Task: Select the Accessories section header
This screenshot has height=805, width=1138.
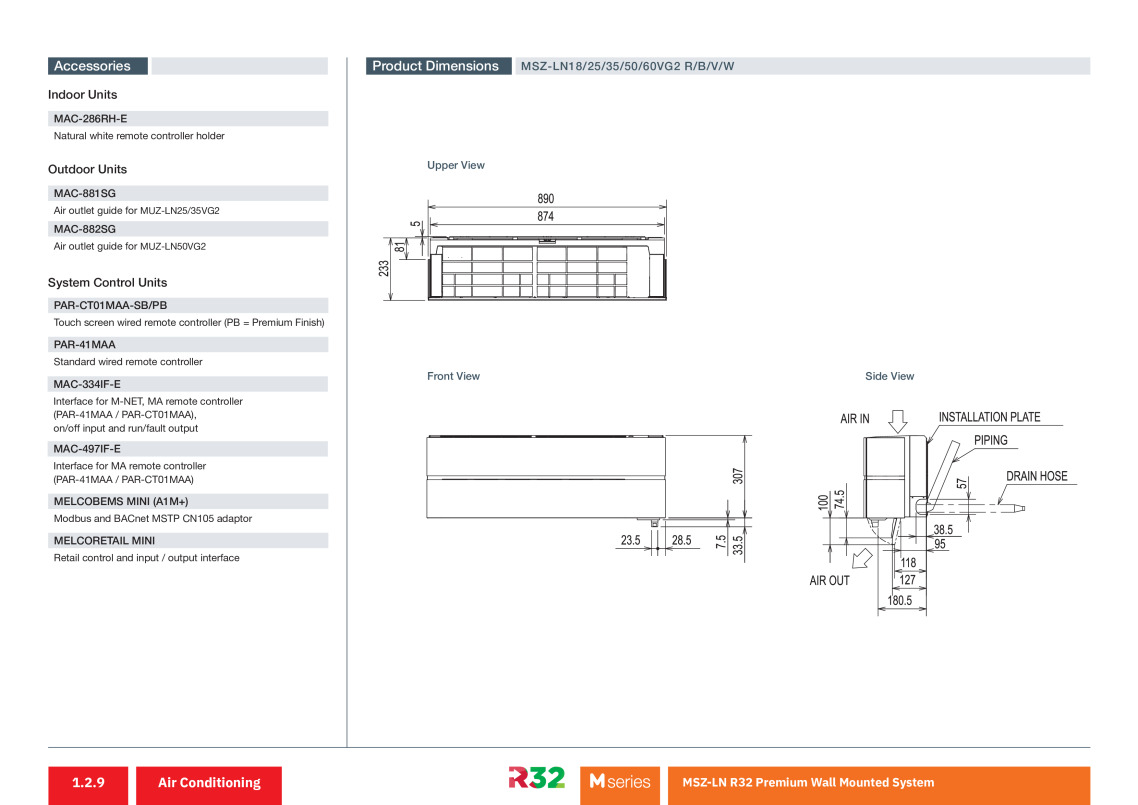Action: pos(98,66)
